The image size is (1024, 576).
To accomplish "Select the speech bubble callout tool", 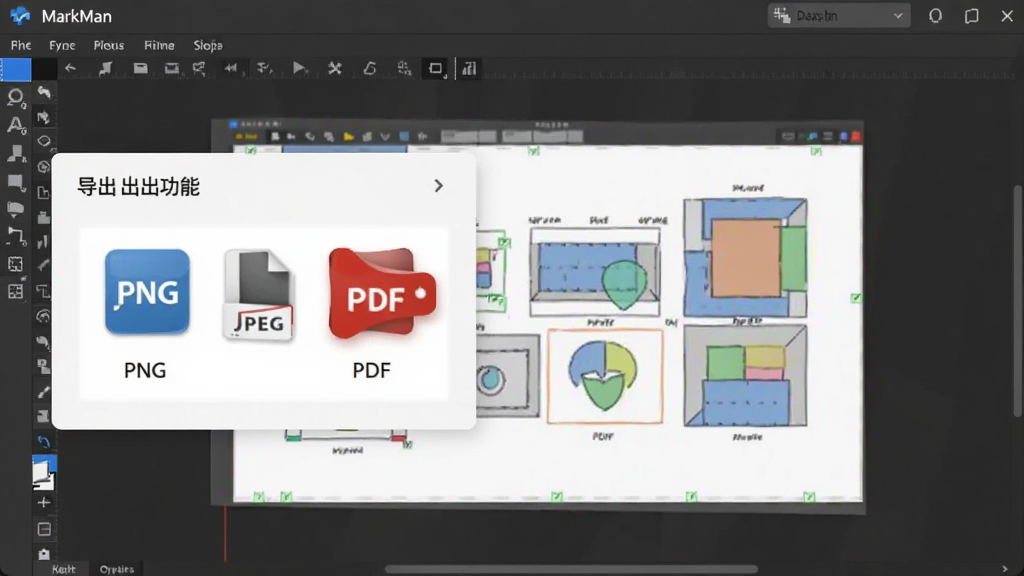I will 16,209.
